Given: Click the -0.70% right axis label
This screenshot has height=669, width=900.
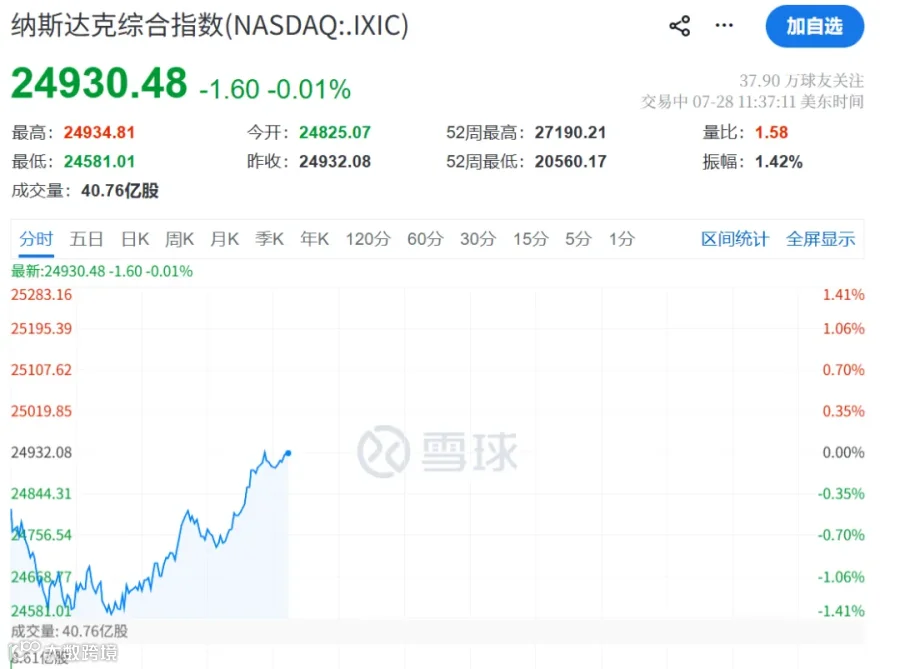Looking at the screenshot, I should point(841,535).
